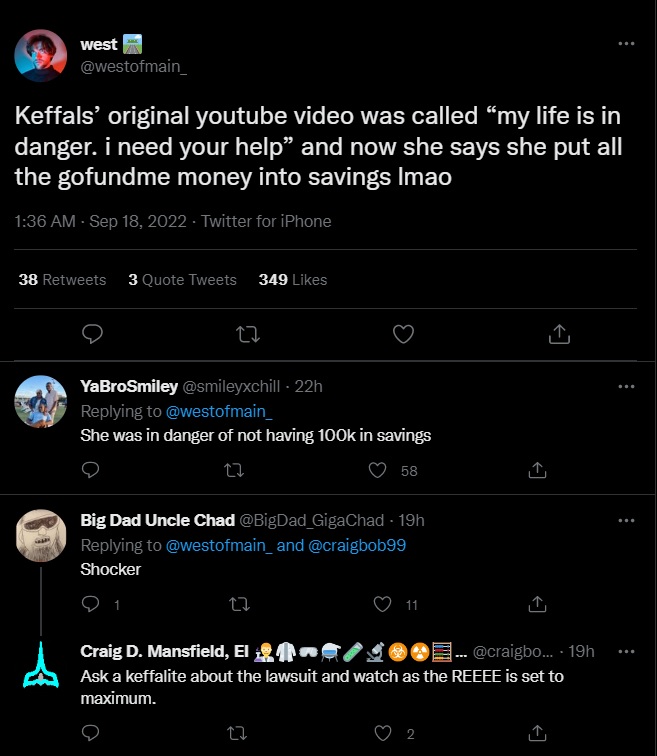Open the 349 Likes list
Image resolution: width=657 pixels, height=756 pixels.
292,280
